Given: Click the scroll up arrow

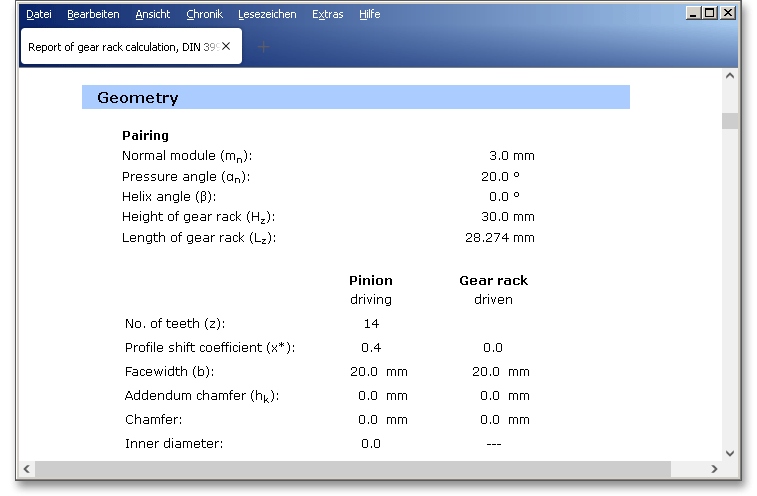Looking at the screenshot, I should tap(730, 76).
